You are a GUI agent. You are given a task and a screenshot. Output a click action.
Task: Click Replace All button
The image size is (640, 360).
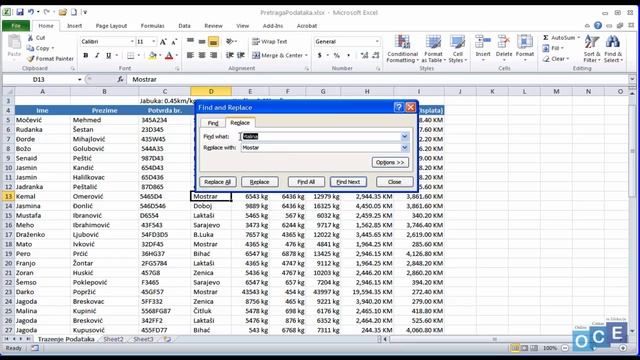click(x=218, y=182)
